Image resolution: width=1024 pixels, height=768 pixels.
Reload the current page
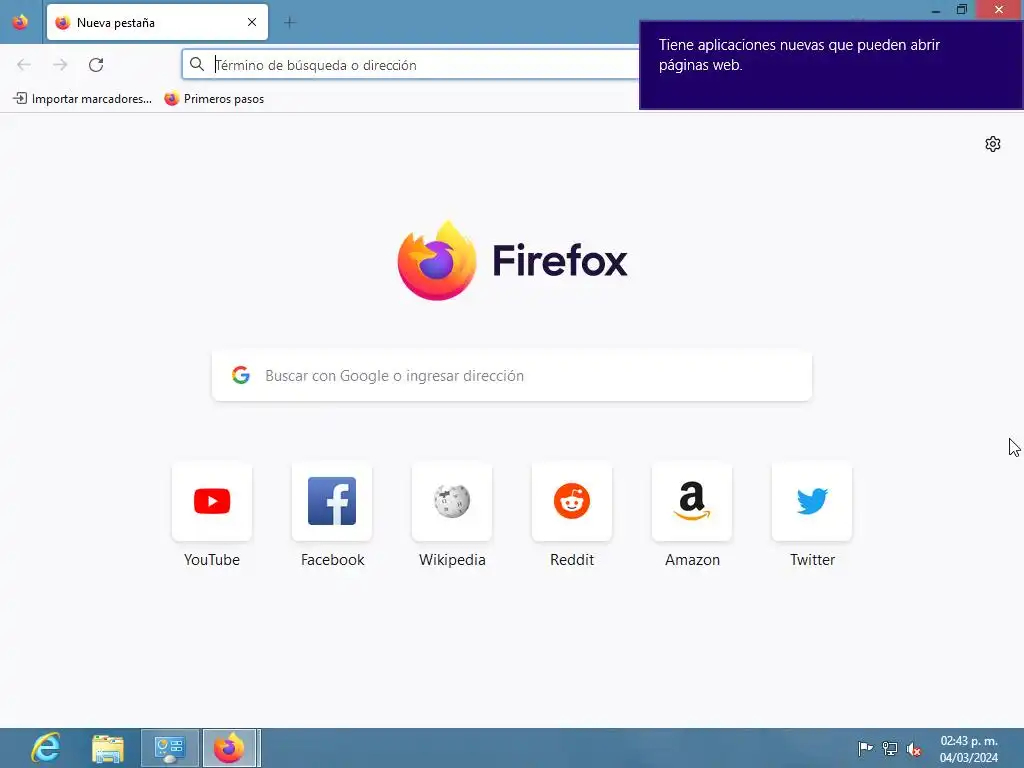(x=96, y=65)
